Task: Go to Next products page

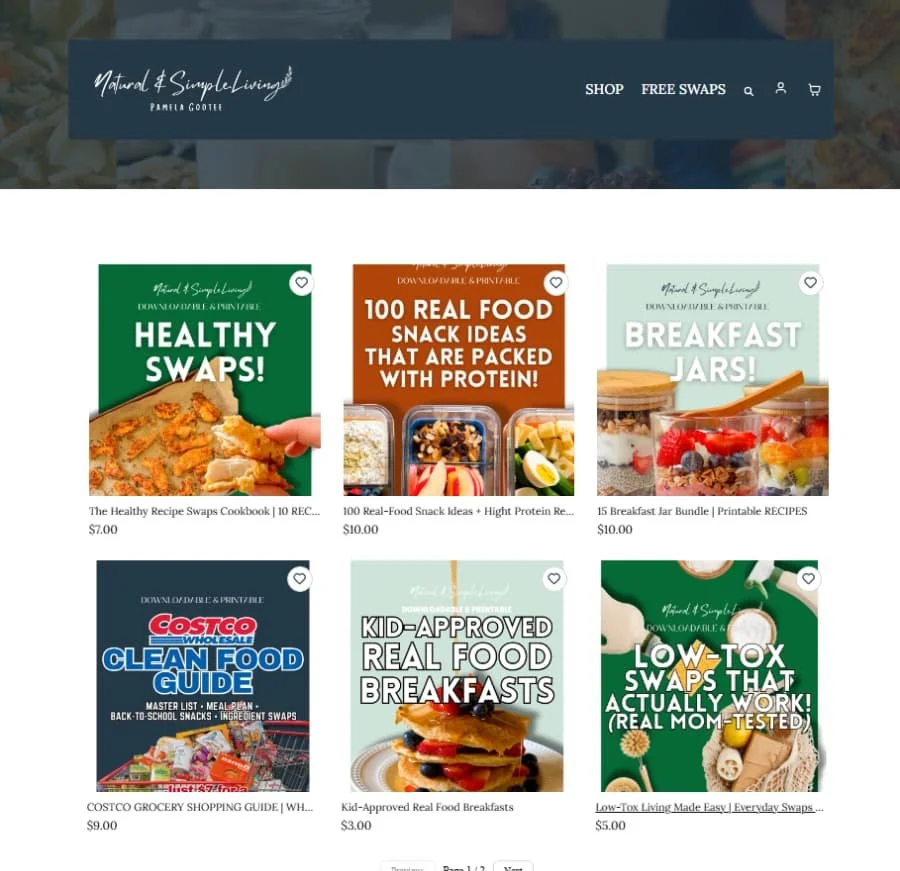Action: 513,867
